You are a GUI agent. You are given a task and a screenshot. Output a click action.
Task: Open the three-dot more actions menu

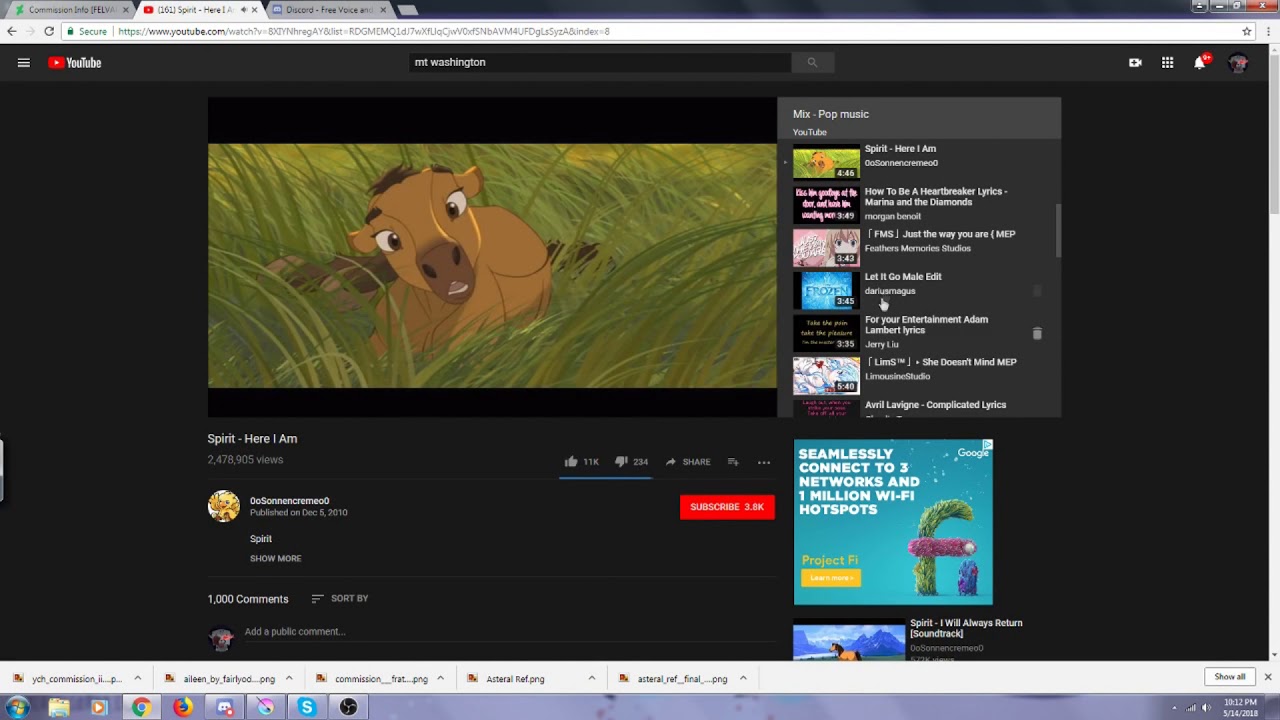pos(764,462)
